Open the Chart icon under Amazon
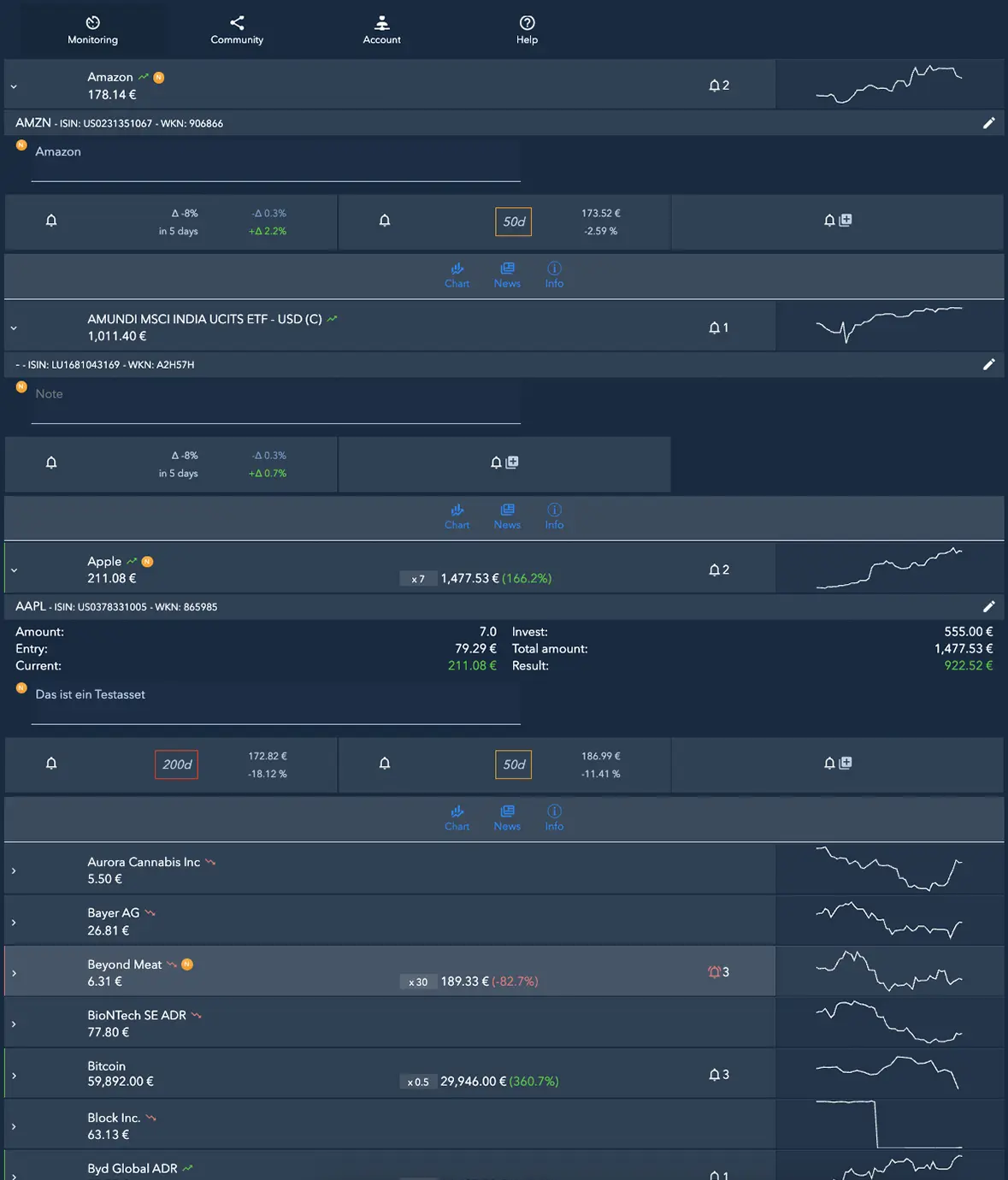Image resolution: width=1008 pixels, height=1180 pixels. [x=457, y=274]
